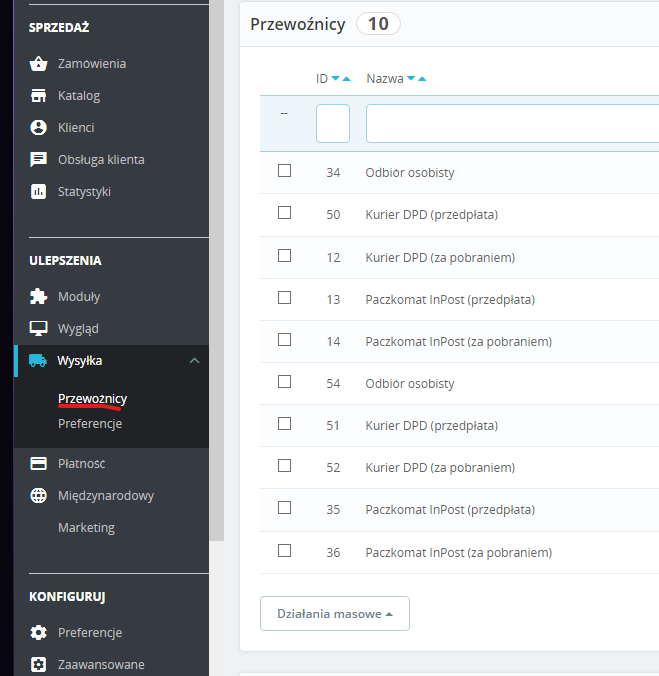The width and height of the screenshot is (659, 676).
Task: Open Przewoźnicy submenu item
Action: pyautogui.click(x=92, y=399)
